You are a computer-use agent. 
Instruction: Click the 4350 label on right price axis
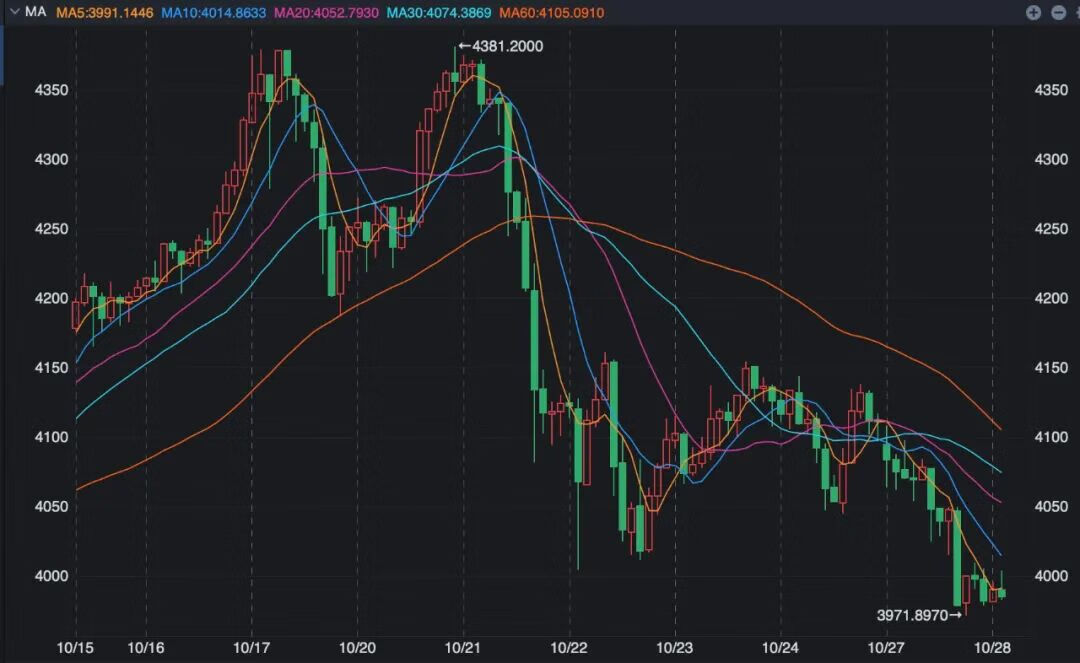(1051, 90)
